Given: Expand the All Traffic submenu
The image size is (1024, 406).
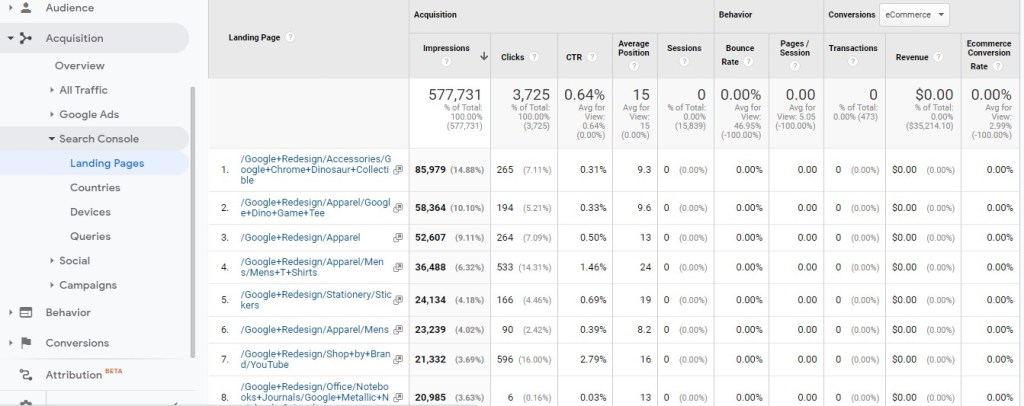Looking at the screenshot, I should click(52, 90).
